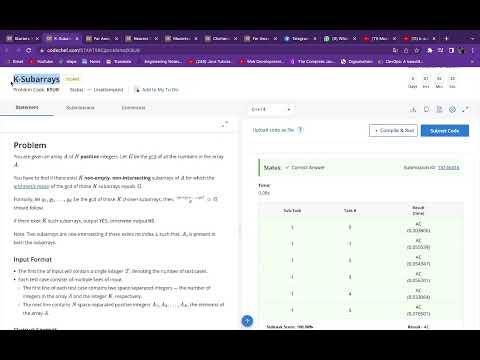Image resolution: width=480 pixels, height=360 pixels.
Task: Open the Java Tutorial bookmark
Action: (x=210, y=62)
